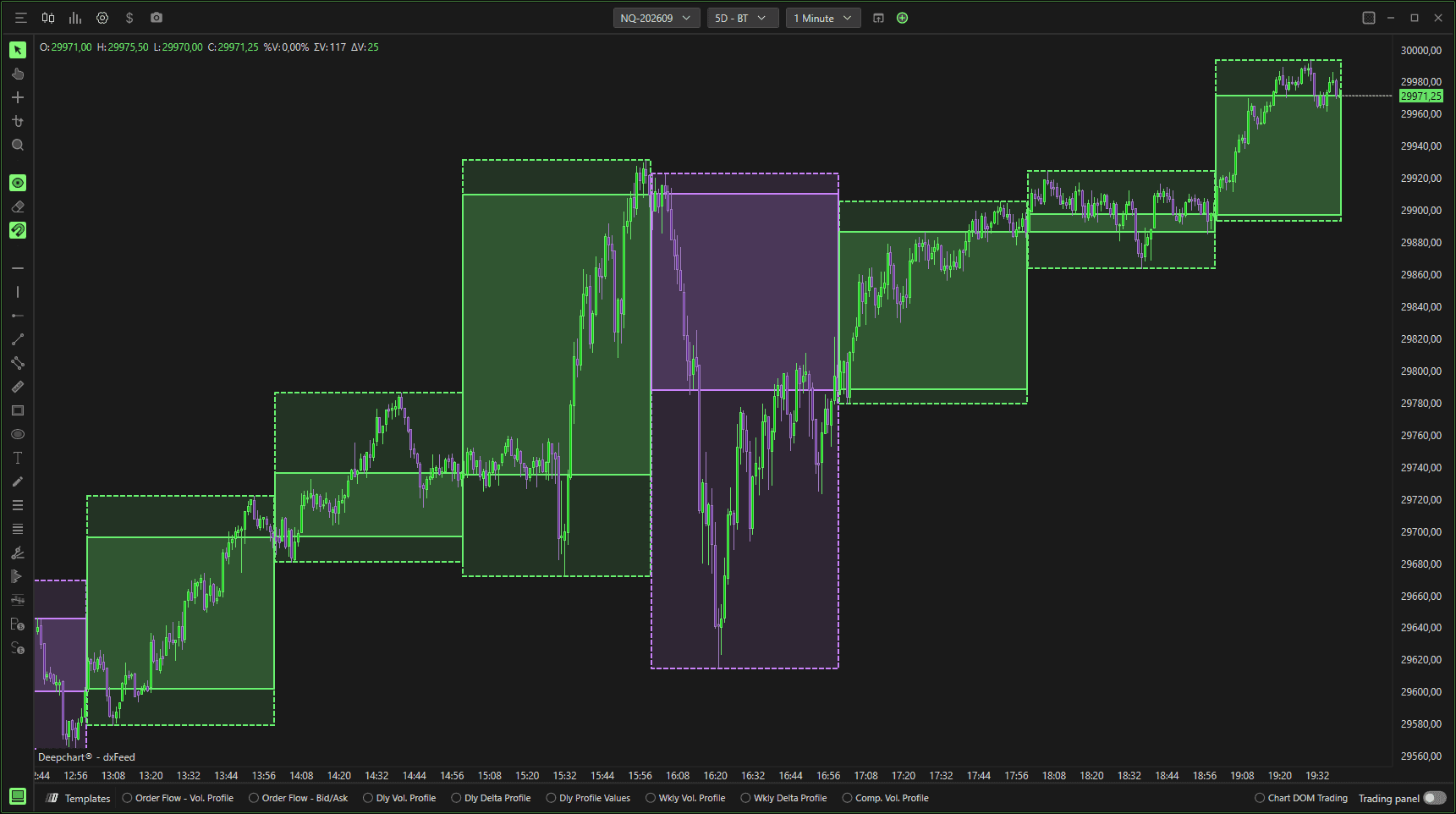This screenshot has width=1456, height=814.
Task: Select Comp. Vol. Profile template
Action: point(886,798)
